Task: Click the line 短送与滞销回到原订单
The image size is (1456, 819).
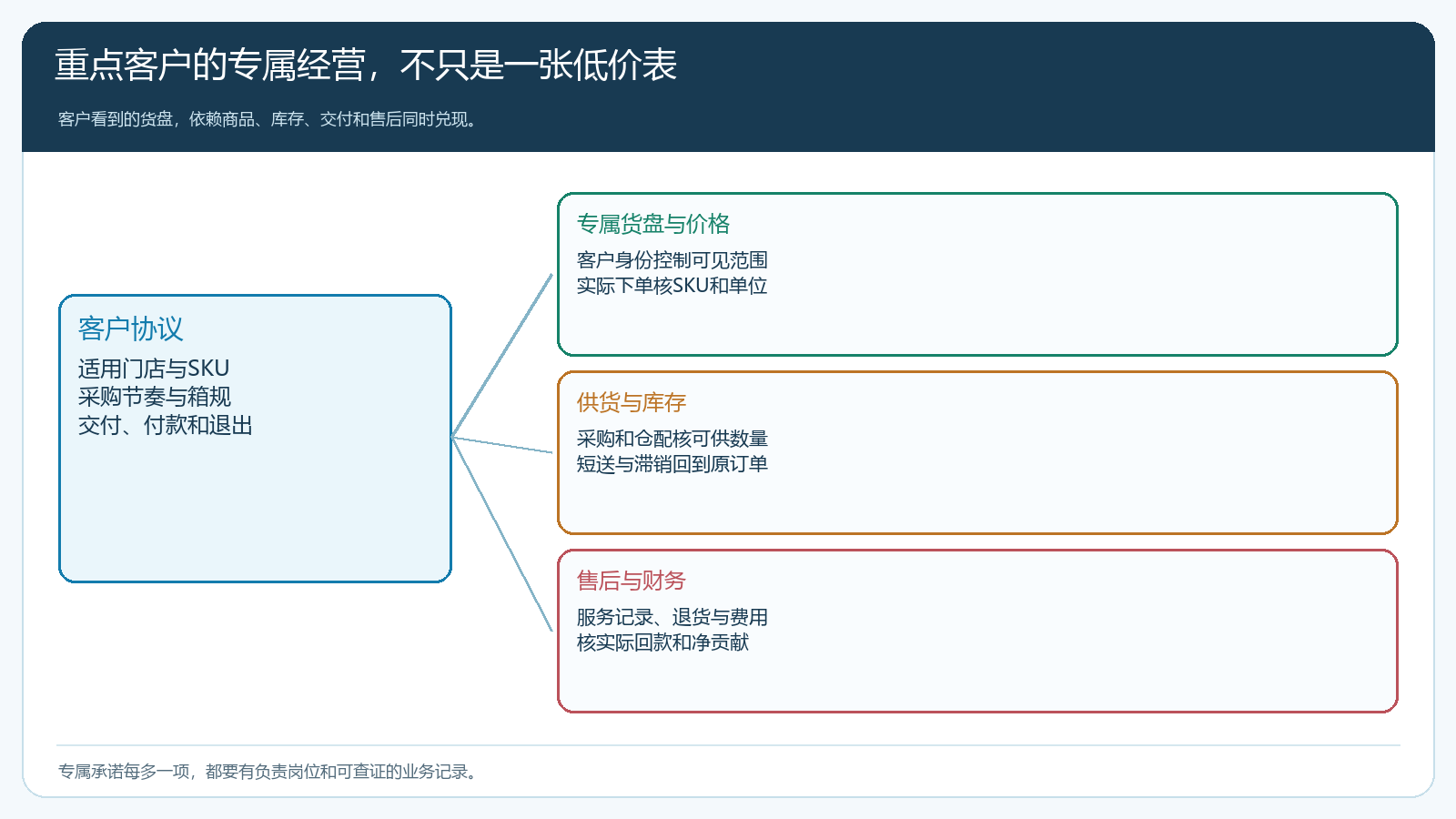Action: [x=672, y=464]
